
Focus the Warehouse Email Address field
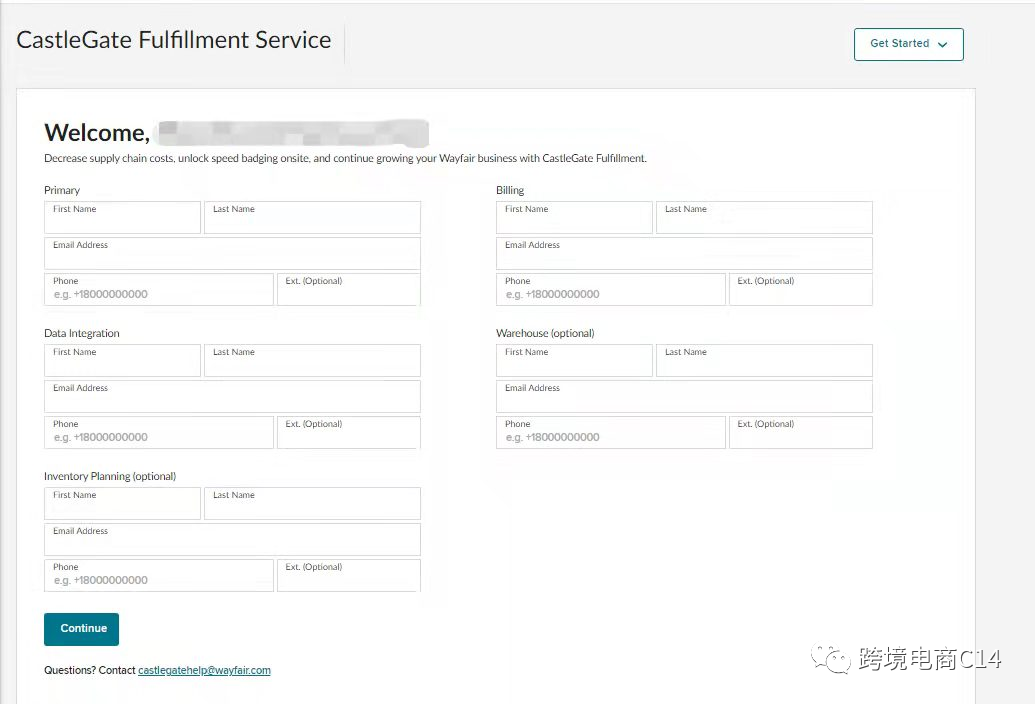click(x=684, y=397)
